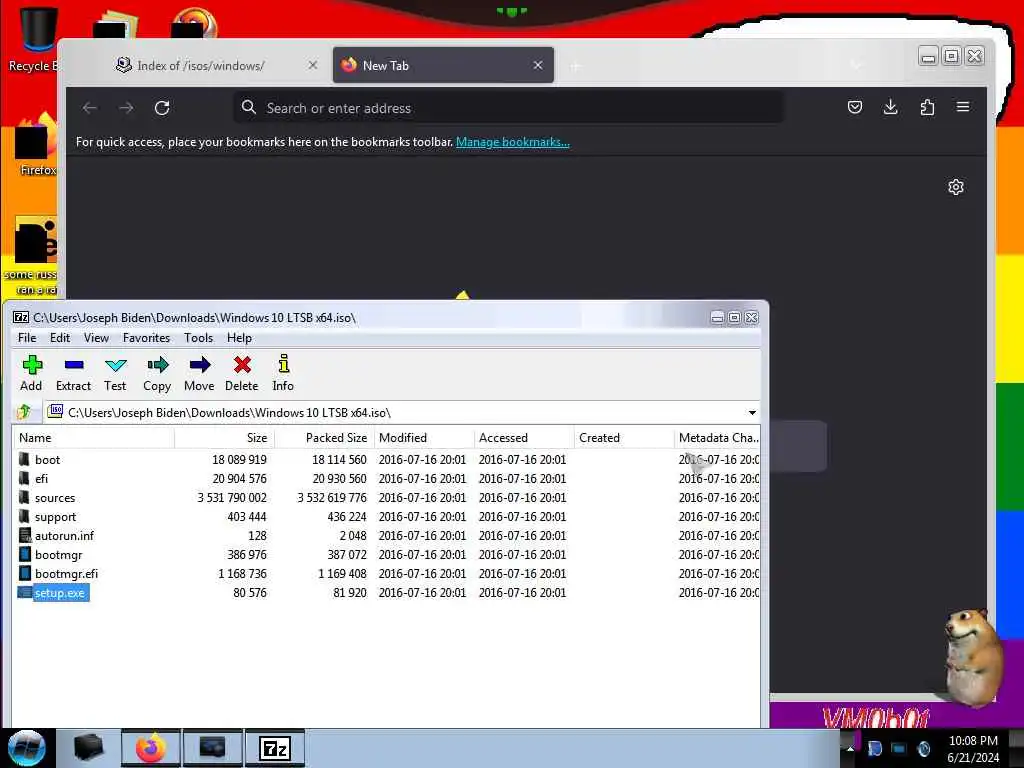This screenshot has width=1024, height=768.
Task: Show hidden system tray icons arrow
Action: coord(850,748)
